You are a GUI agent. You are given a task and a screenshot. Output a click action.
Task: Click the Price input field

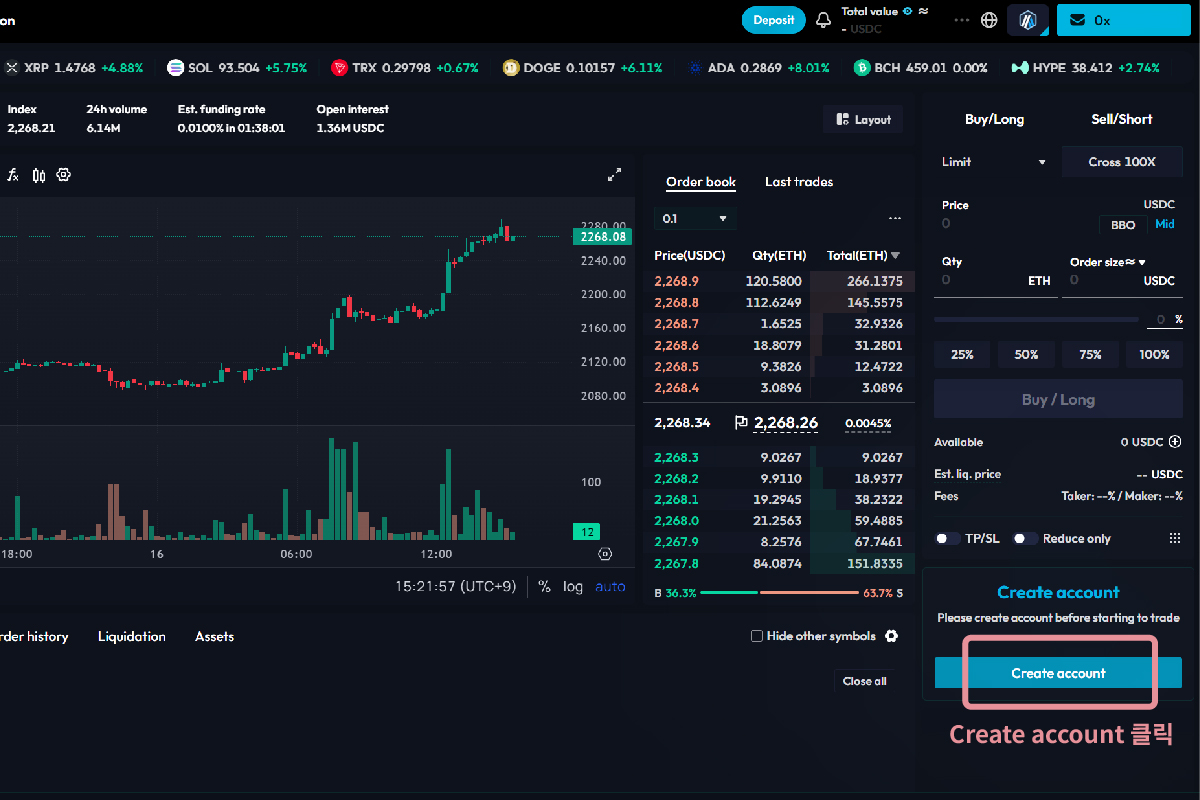point(1010,224)
